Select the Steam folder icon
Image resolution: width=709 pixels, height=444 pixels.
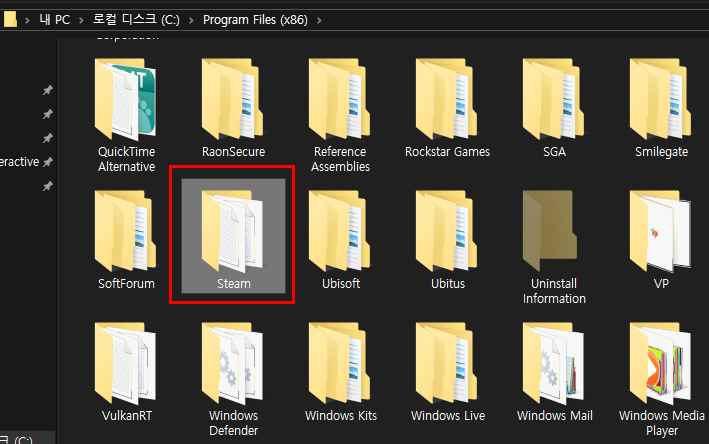pyautogui.click(x=233, y=231)
